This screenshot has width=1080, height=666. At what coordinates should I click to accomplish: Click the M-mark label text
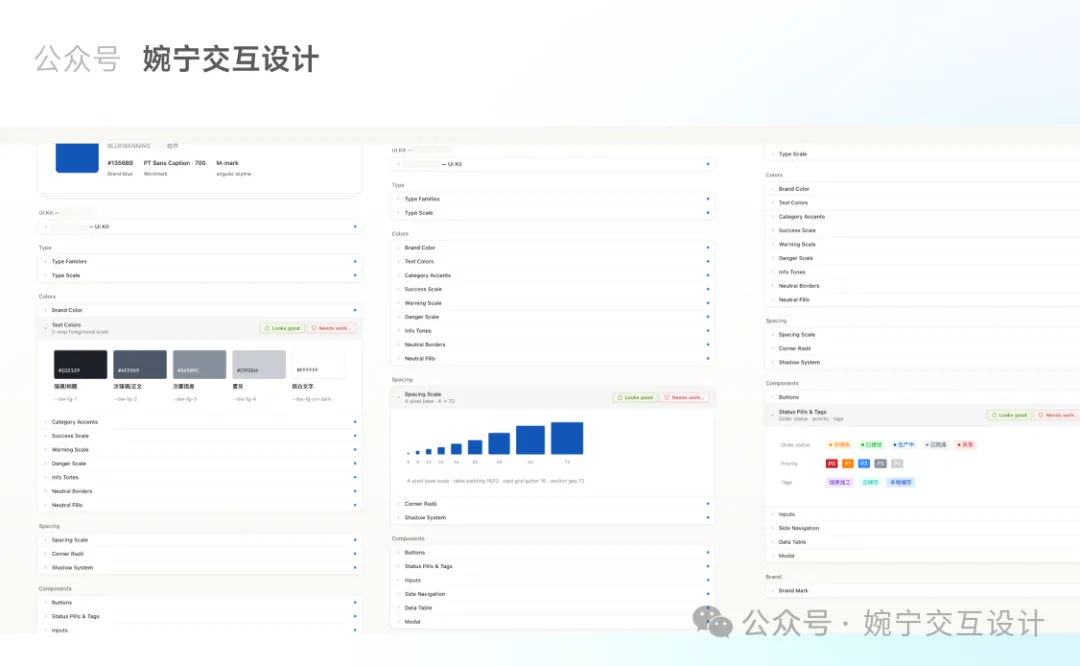[x=227, y=163]
